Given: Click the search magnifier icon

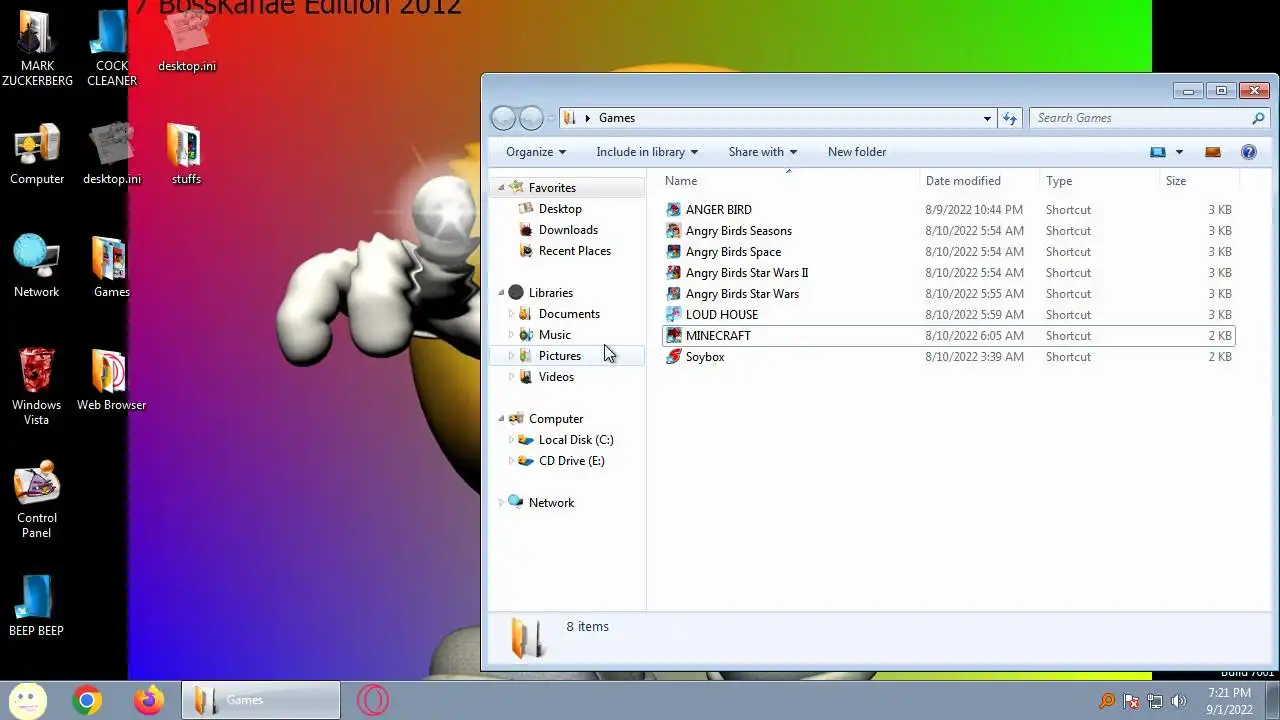Looking at the screenshot, I should point(1258,118).
